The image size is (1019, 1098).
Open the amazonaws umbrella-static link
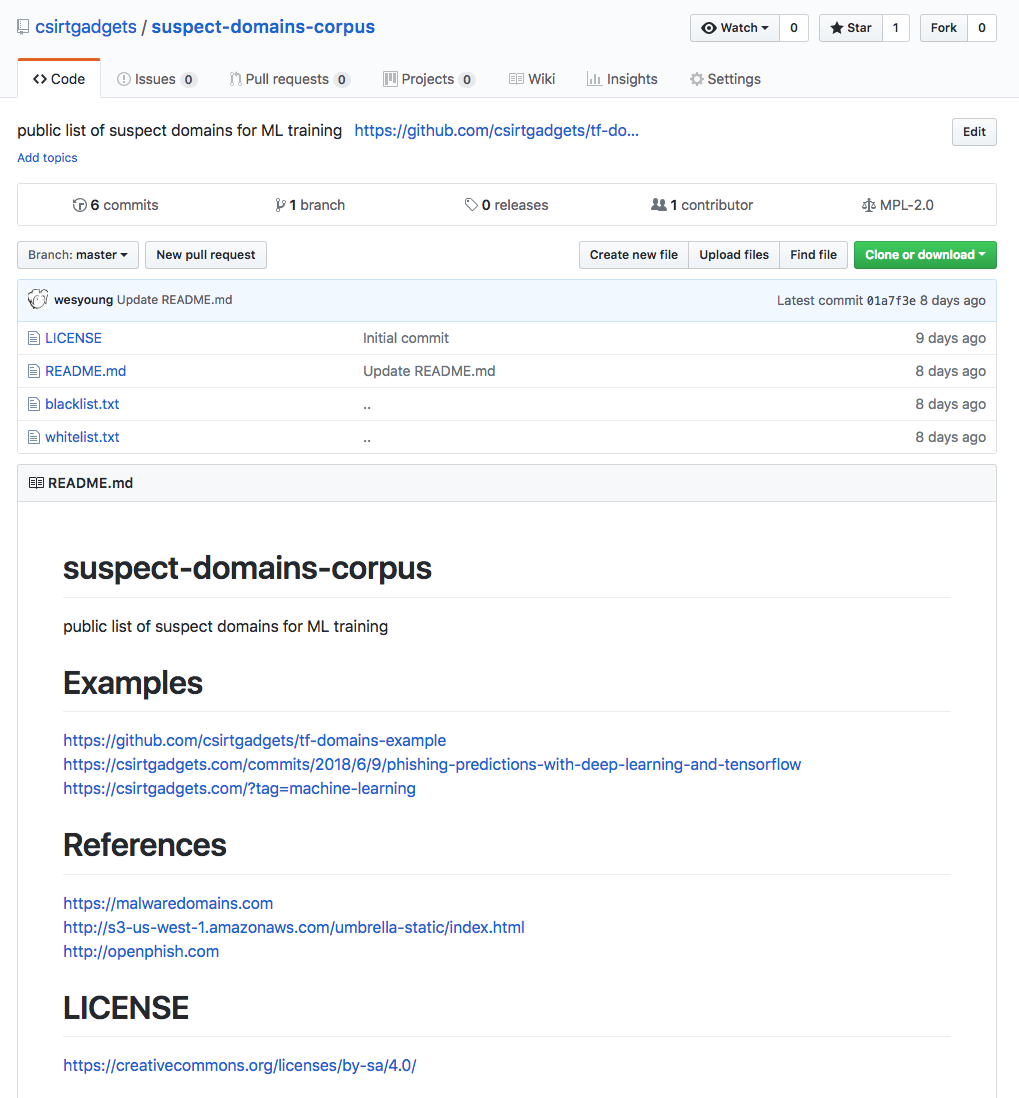[293, 927]
